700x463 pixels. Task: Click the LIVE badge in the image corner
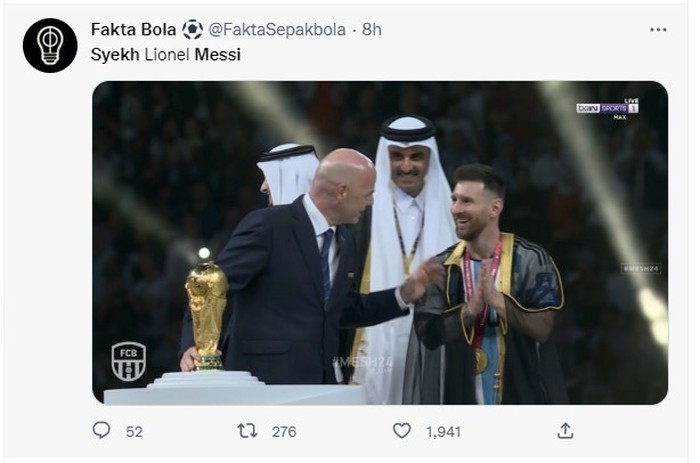[631, 101]
